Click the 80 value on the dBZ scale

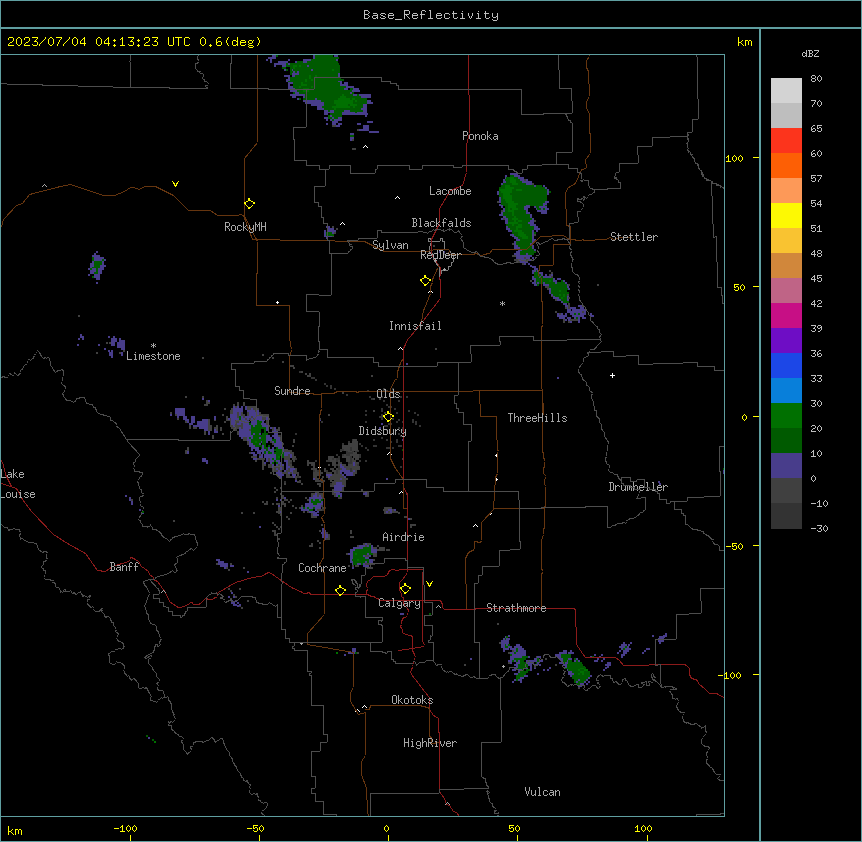[816, 79]
